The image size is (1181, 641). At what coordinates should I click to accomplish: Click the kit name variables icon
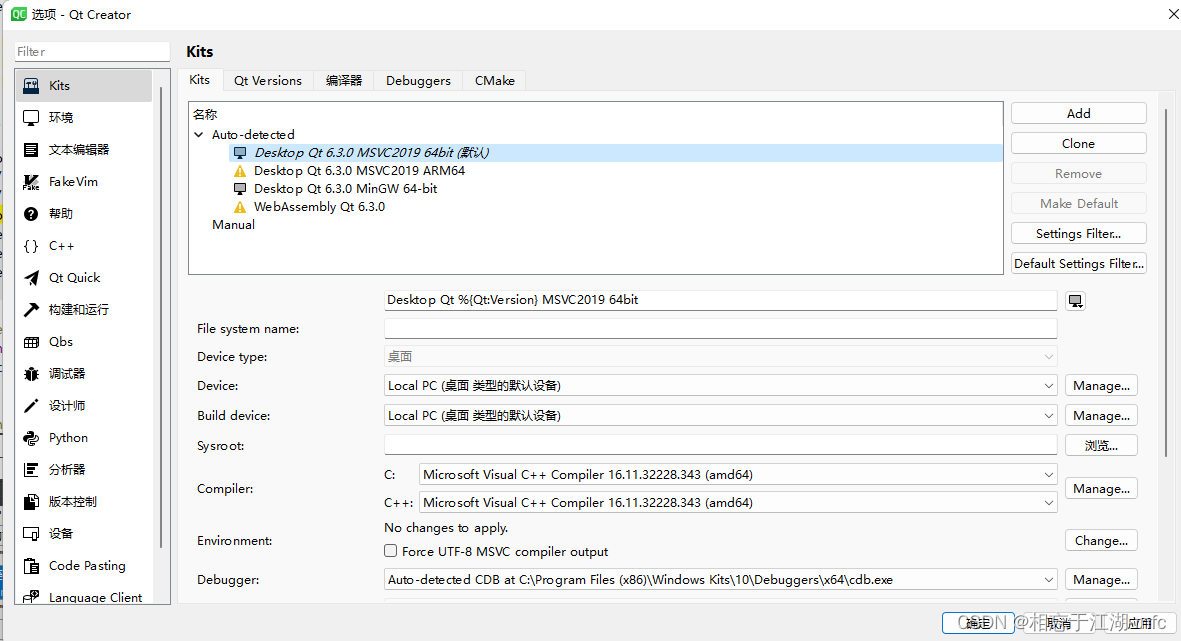tap(1074, 300)
